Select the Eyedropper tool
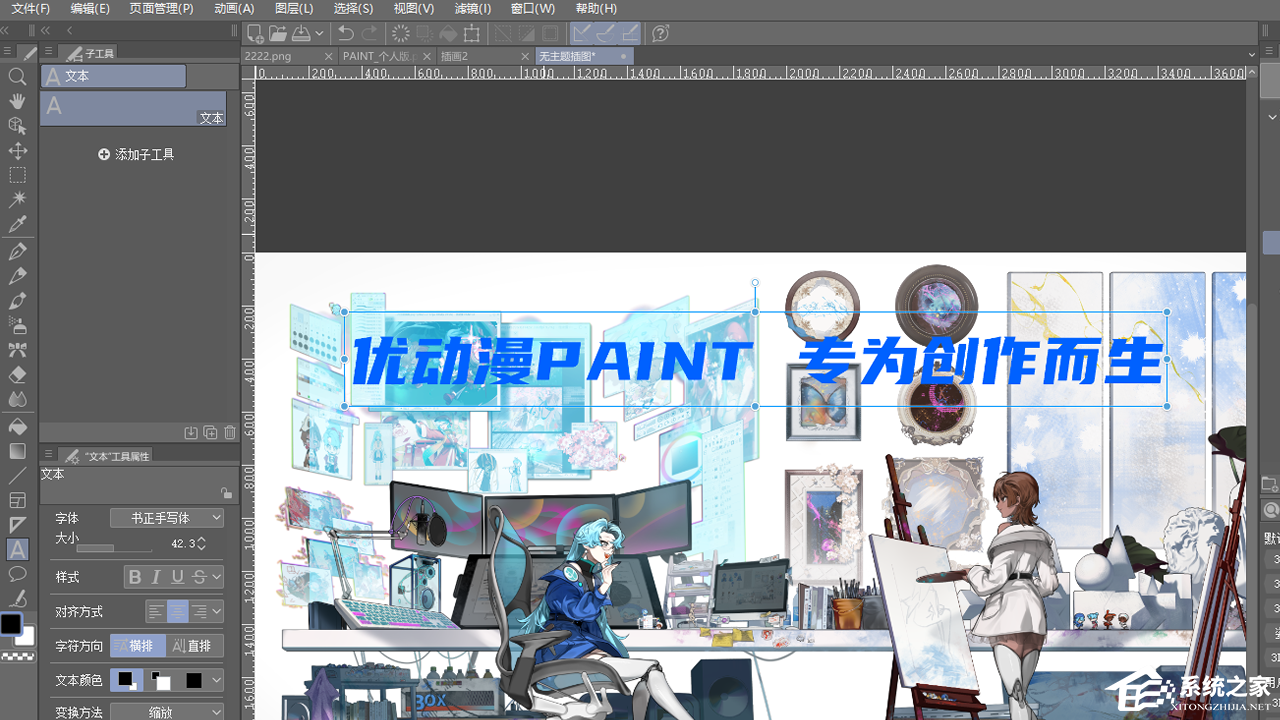 click(17, 225)
